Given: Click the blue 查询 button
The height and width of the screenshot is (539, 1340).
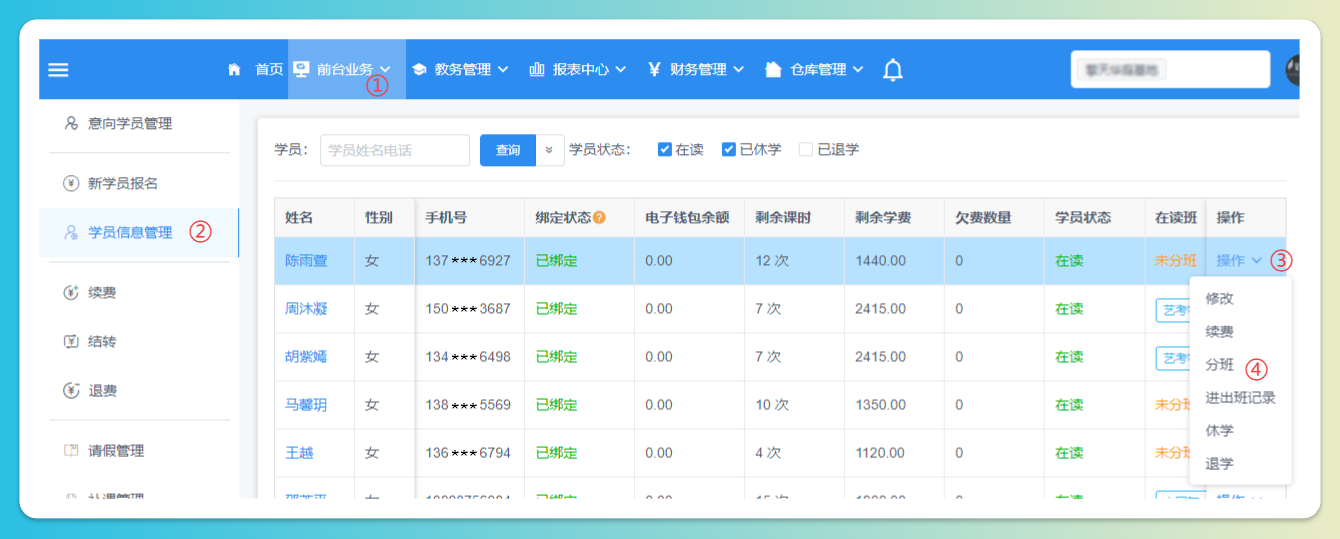Looking at the screenshot, I should pyautogui.click(x=508, y=150).
